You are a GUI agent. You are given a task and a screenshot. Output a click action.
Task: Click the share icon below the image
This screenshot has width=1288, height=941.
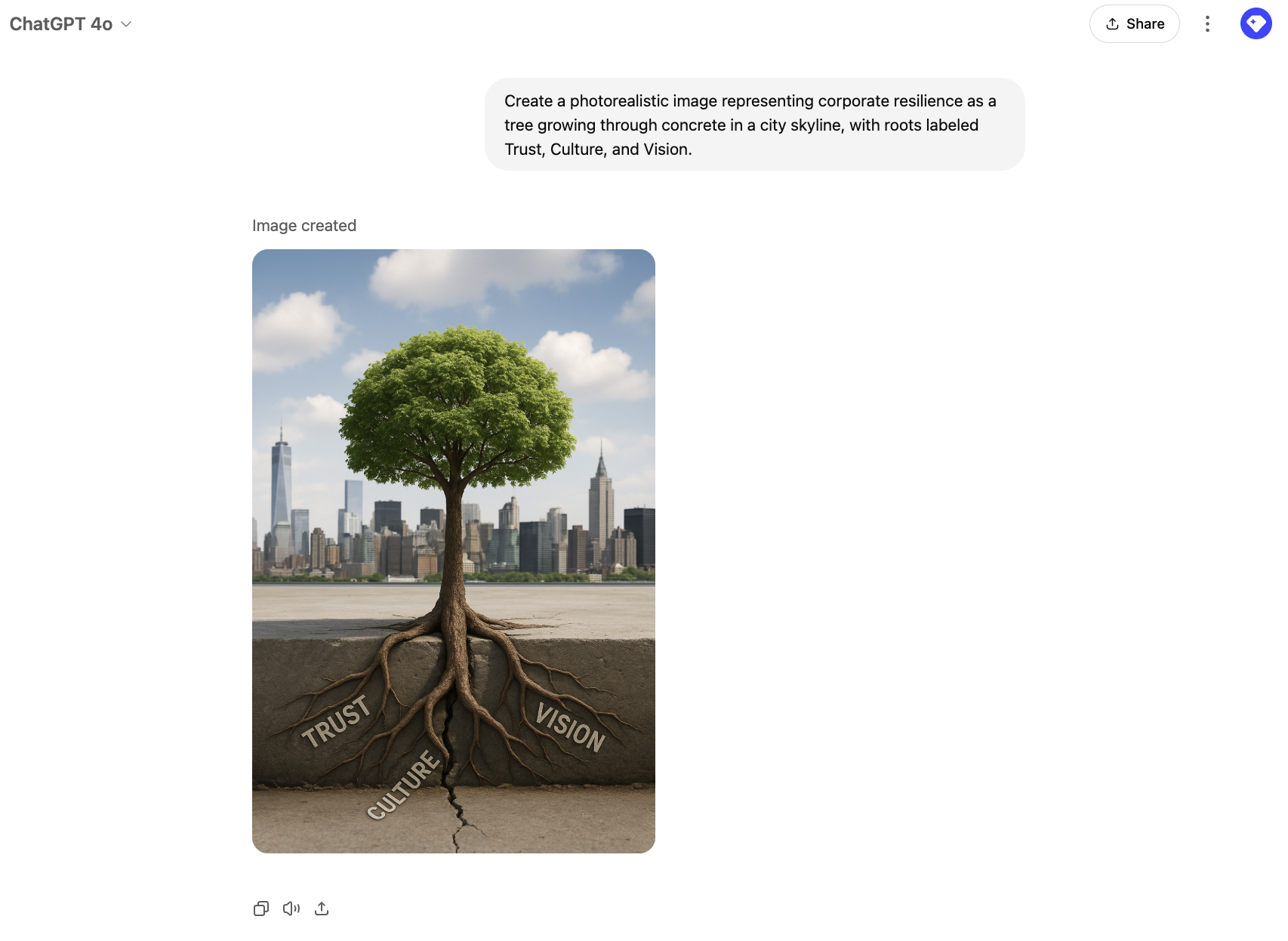pyautogui.click(x=322, y=909)
